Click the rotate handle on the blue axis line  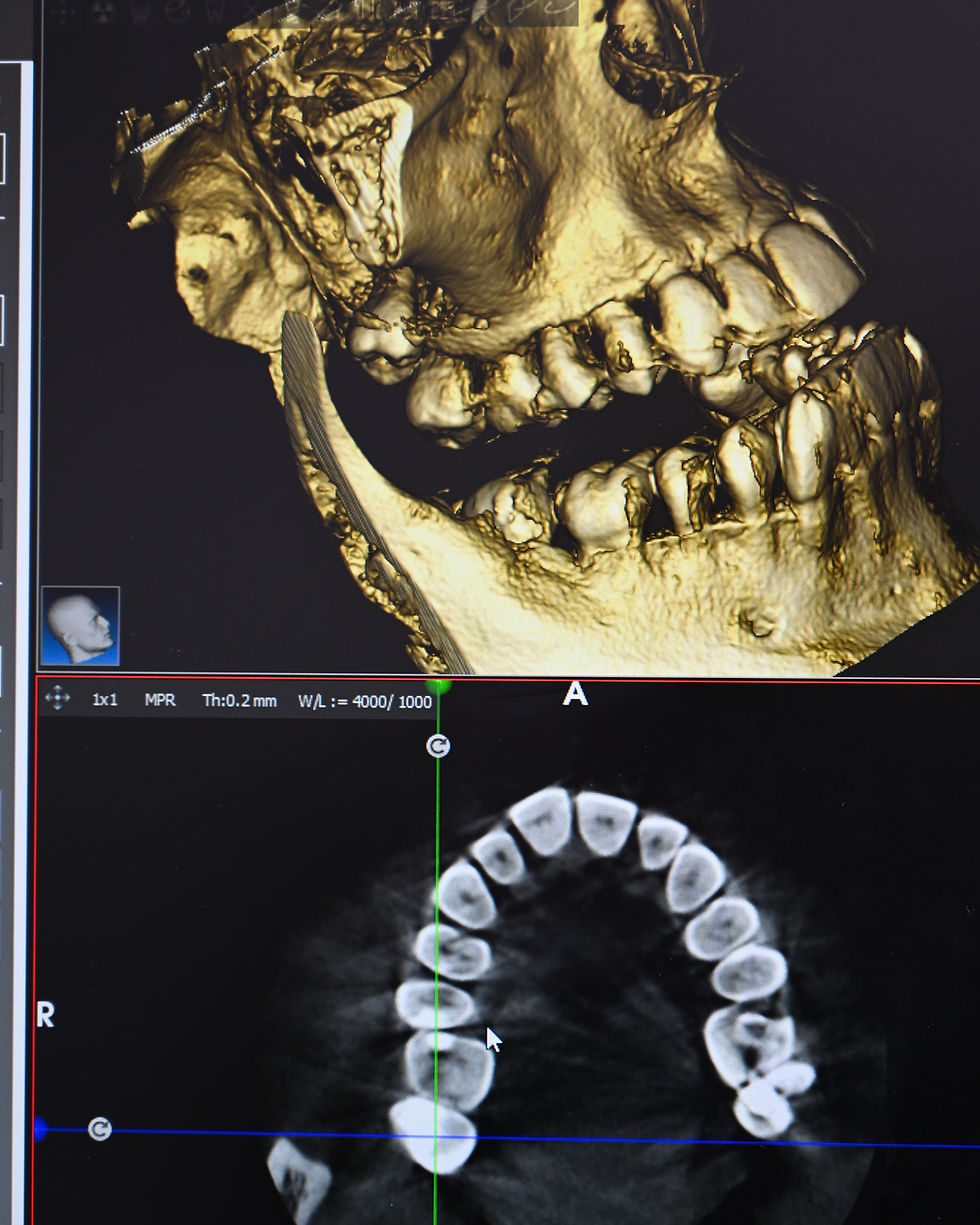(x=99, y=1129)
